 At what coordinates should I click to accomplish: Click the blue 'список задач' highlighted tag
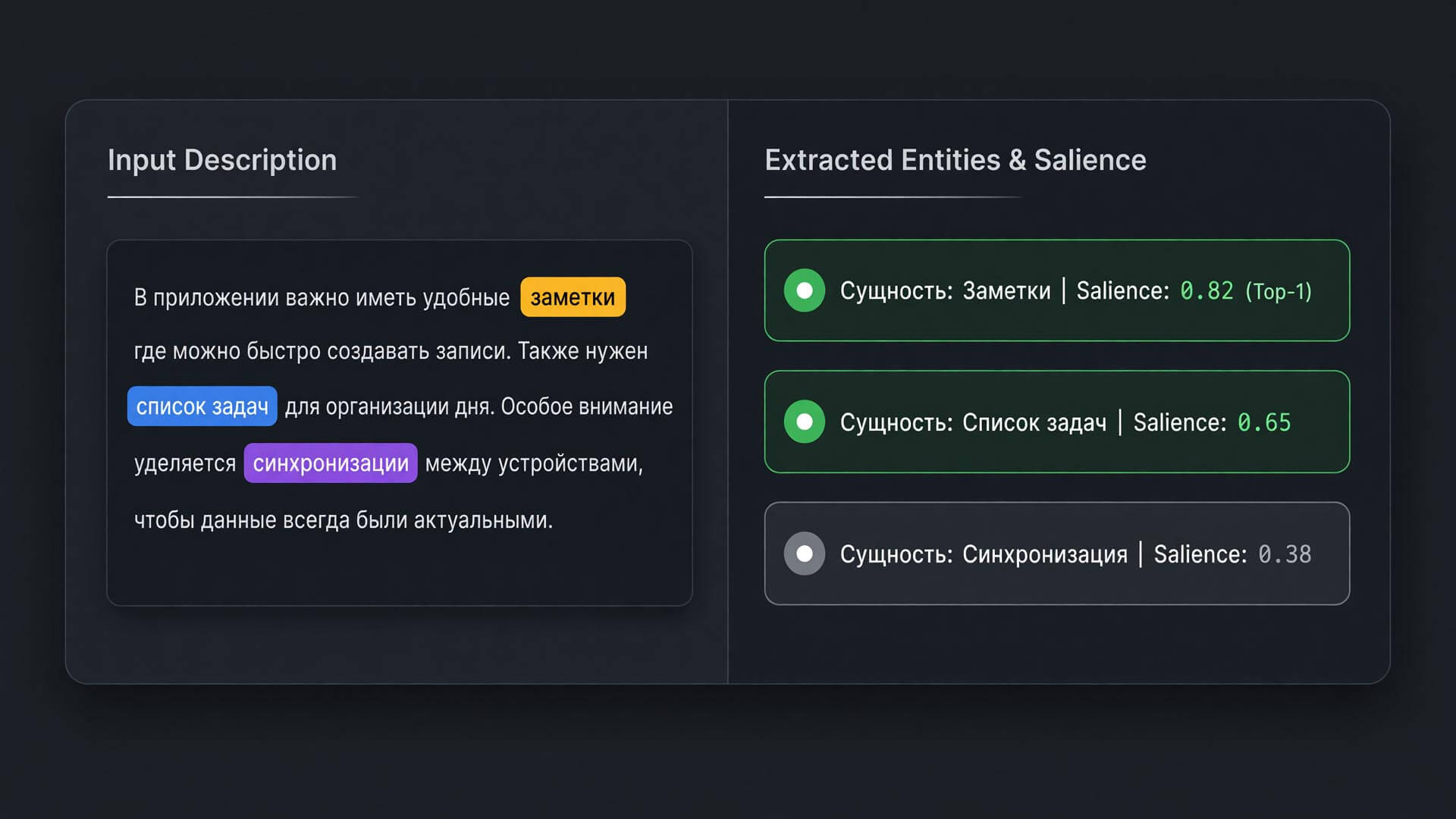pos(202,406)
